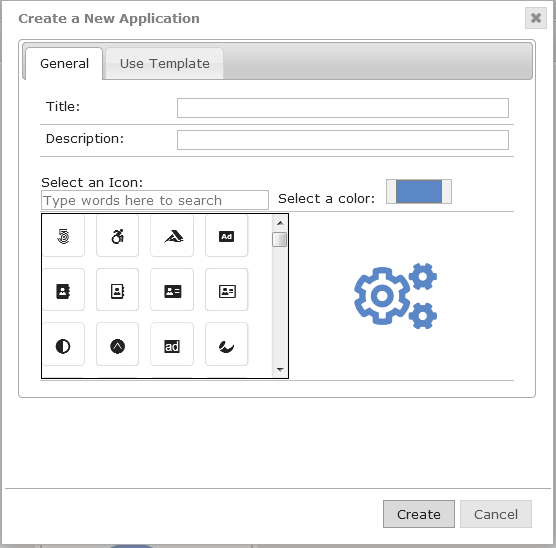
Task: Pick the Adobe-style triangle logo icon
Action: click(172, 236)
